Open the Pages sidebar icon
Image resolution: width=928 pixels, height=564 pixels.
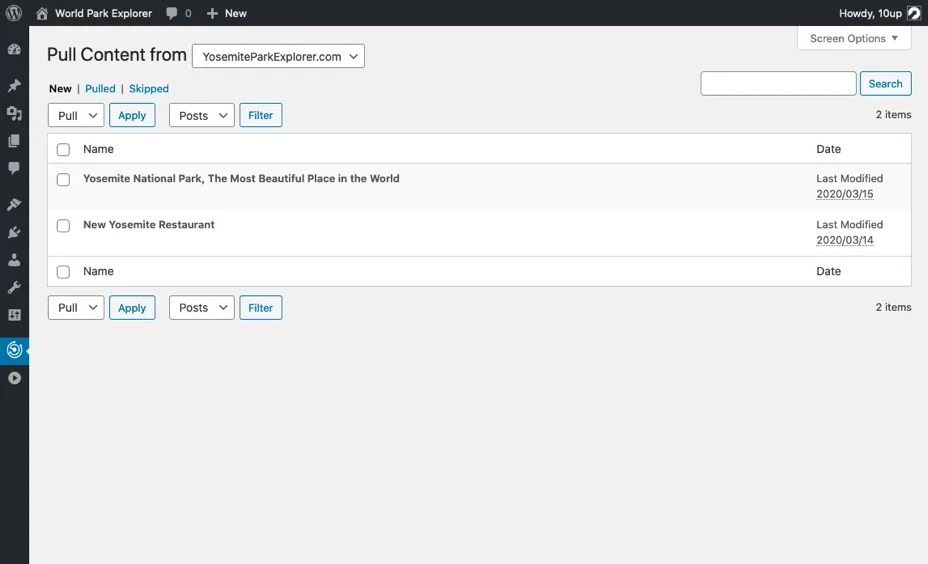tap(14, 141)
